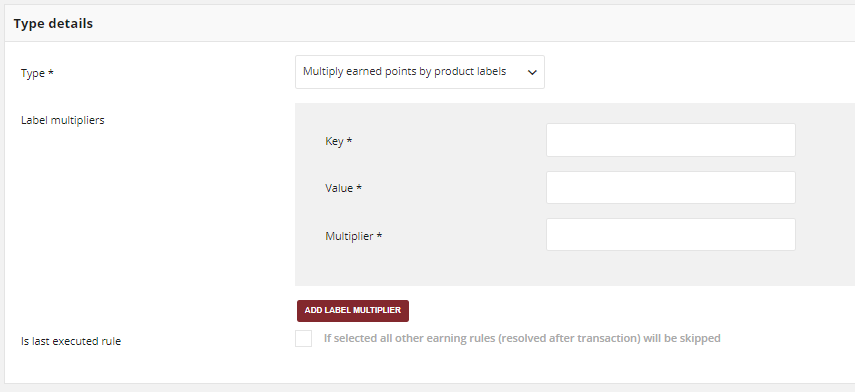Click the "Key *" field label

[x=339, y=141]
